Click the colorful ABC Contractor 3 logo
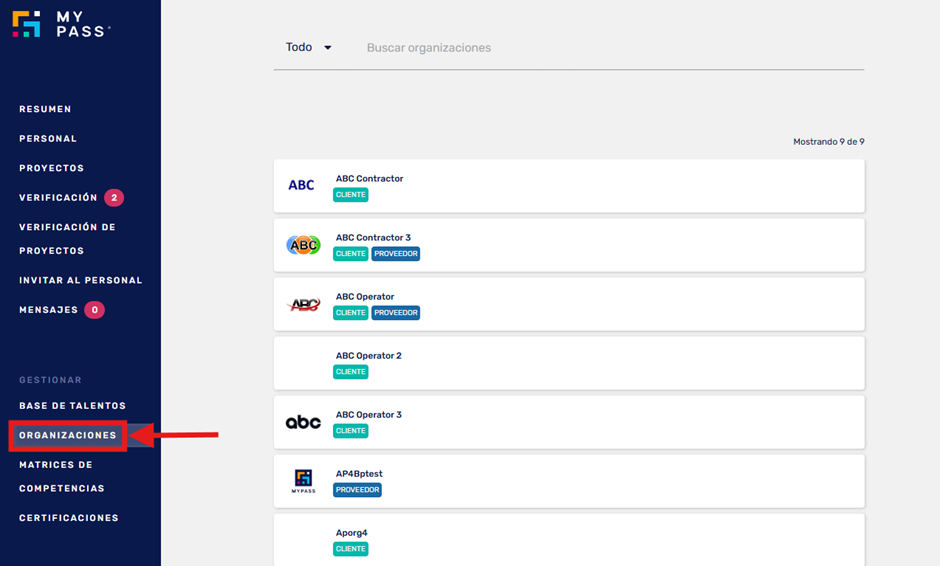The image size is (940, 566). (303, 245)
